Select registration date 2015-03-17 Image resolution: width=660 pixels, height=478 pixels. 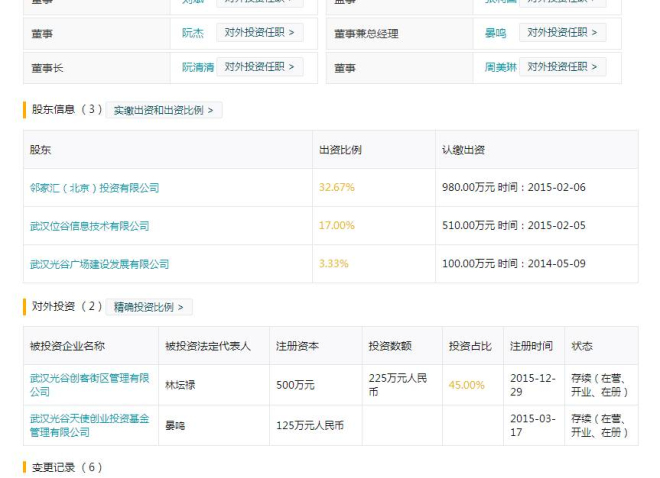pos(533,425)
